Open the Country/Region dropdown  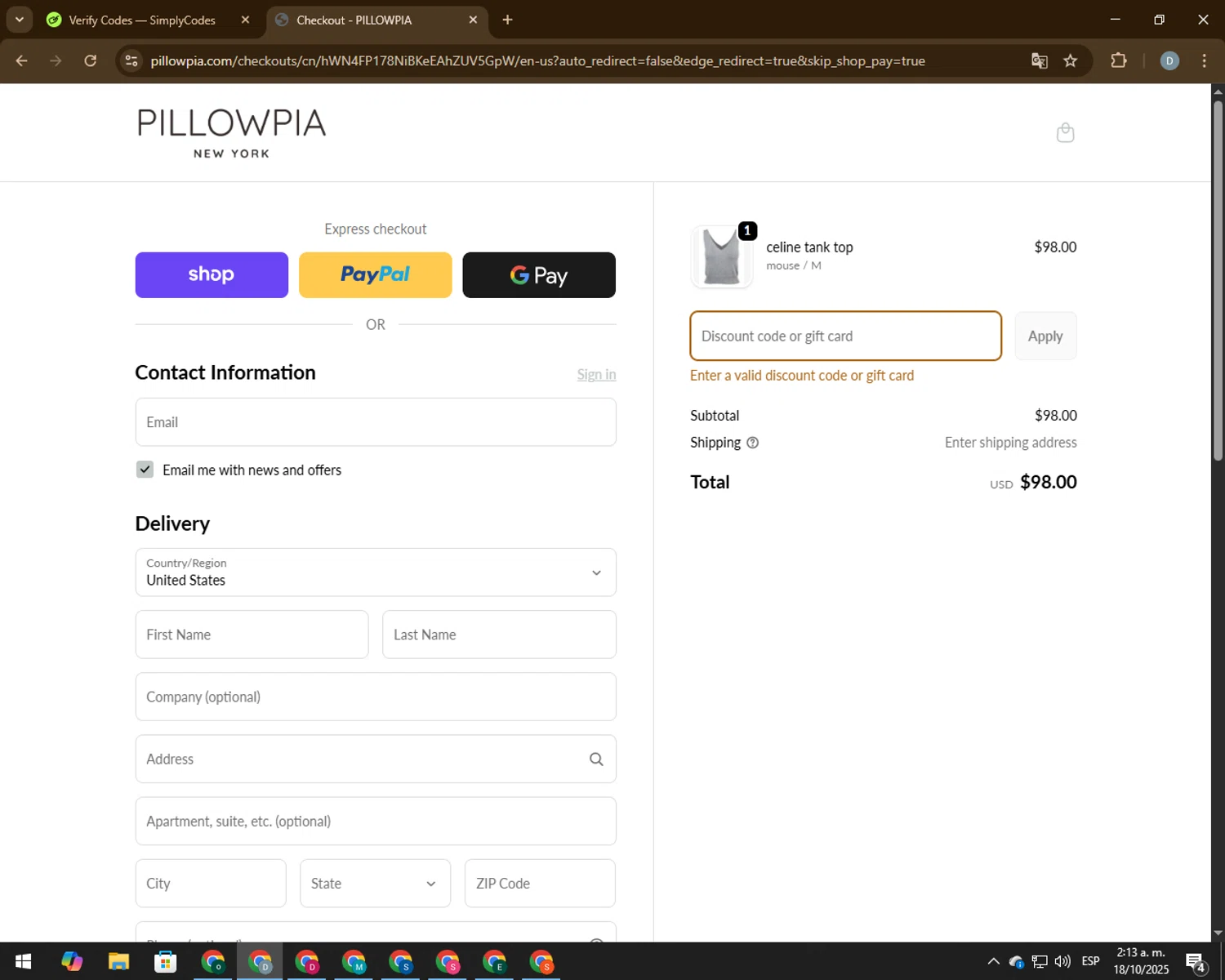pos(376,572)
